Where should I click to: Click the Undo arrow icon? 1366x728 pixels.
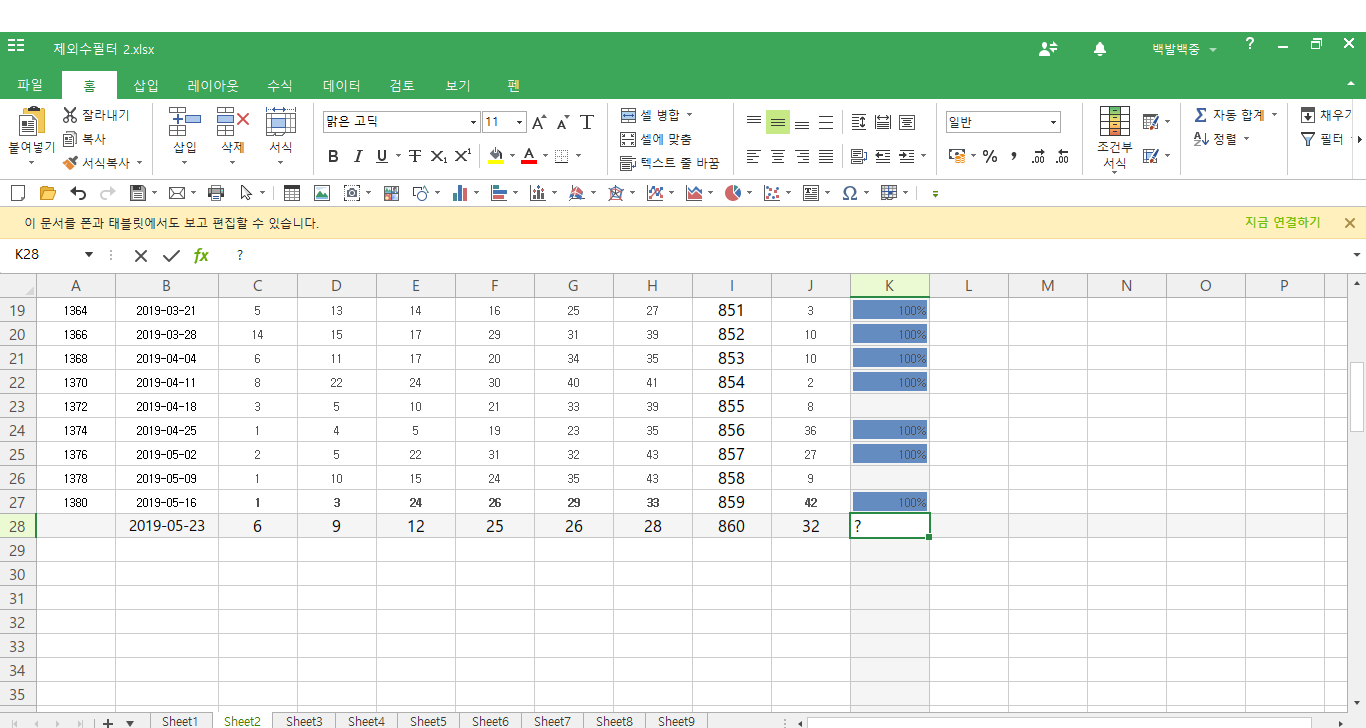pyautogui.click(x=78, y=193)
